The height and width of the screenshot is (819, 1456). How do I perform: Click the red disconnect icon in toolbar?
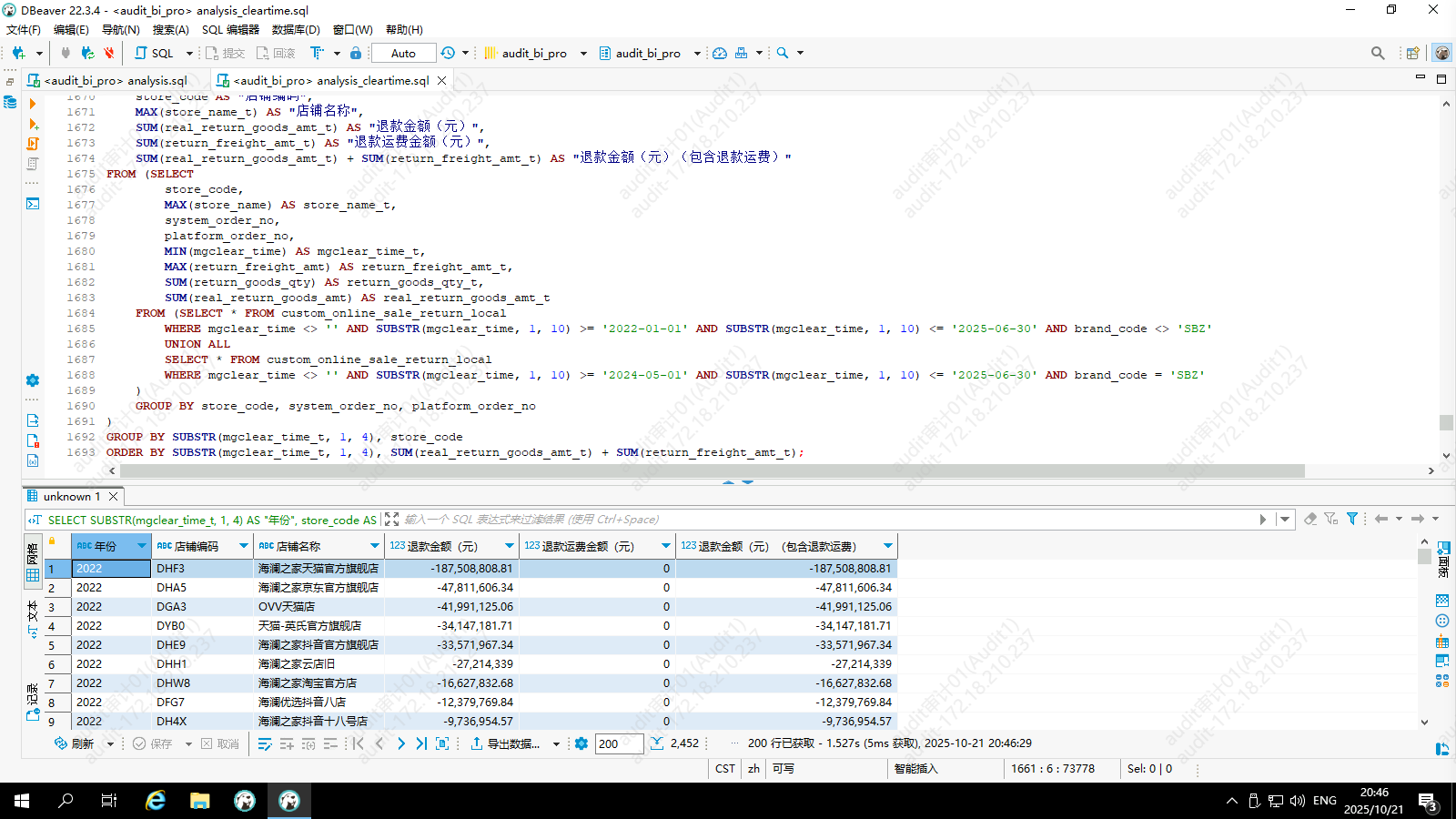pos(109,53)
